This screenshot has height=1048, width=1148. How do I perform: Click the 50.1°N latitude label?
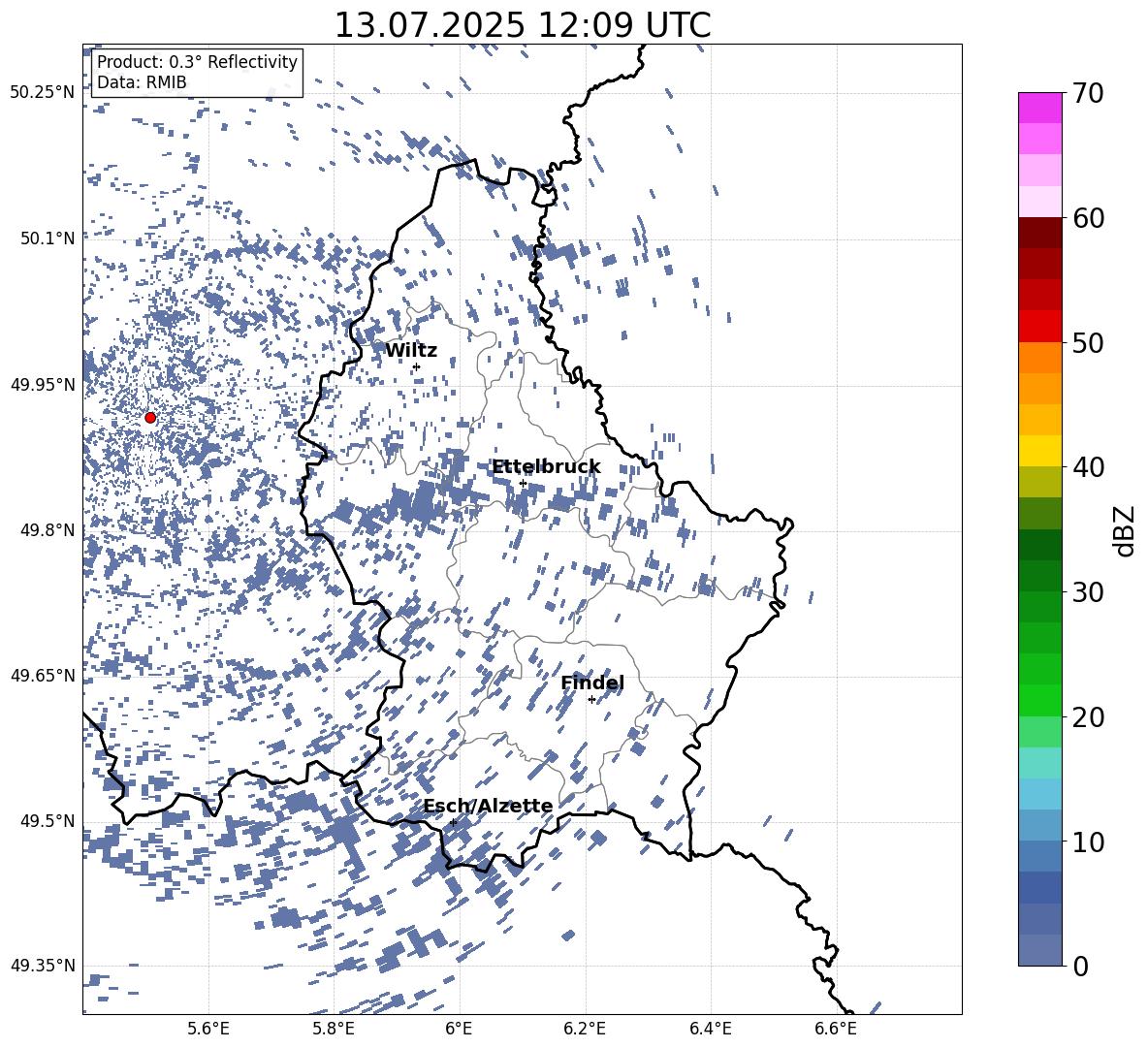(48, 238)
